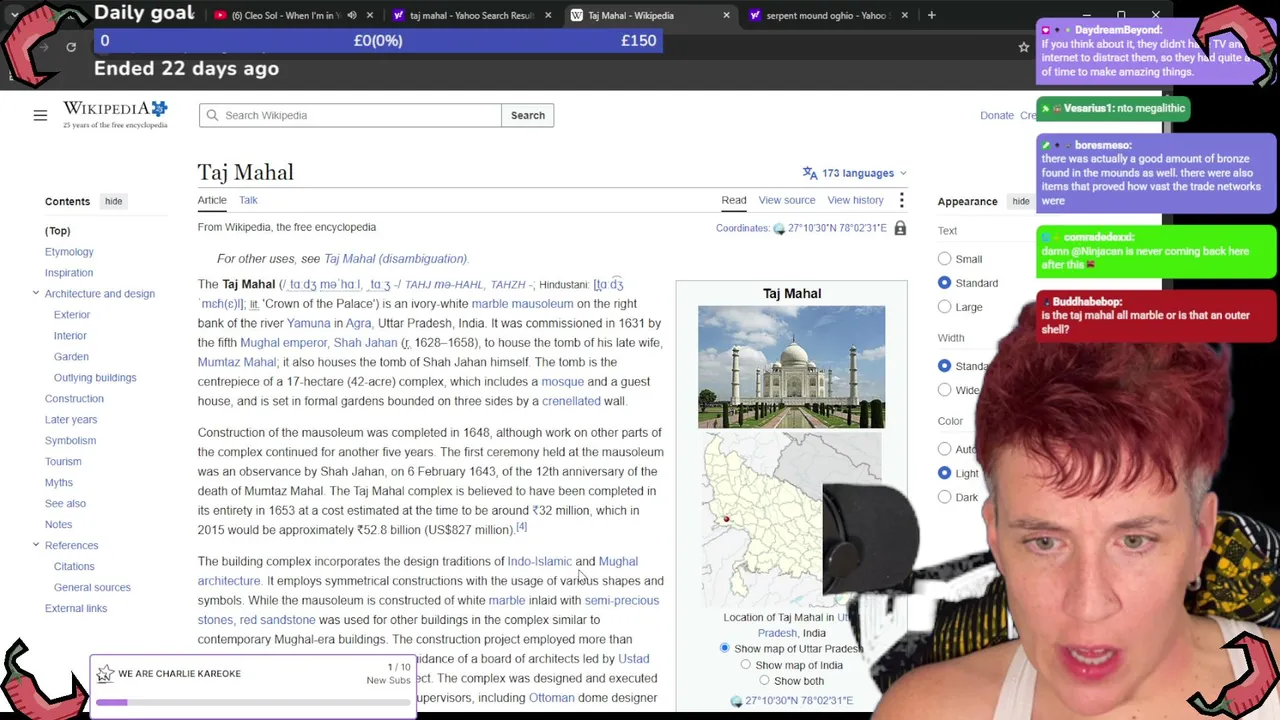Open the View history tab
1280x720 pixels.
tap(855, 200)
